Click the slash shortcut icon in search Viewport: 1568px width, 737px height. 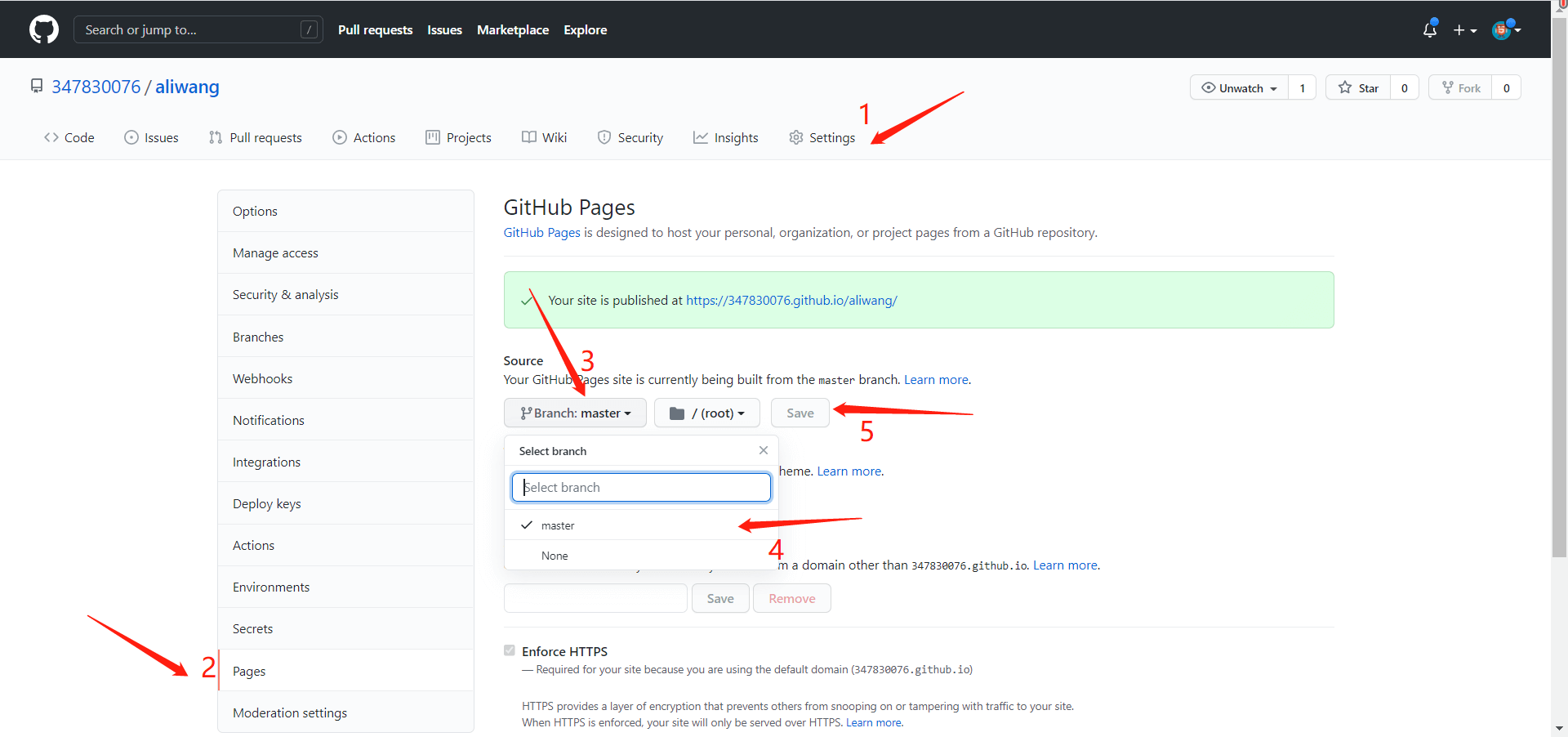(x=309, y=29)
